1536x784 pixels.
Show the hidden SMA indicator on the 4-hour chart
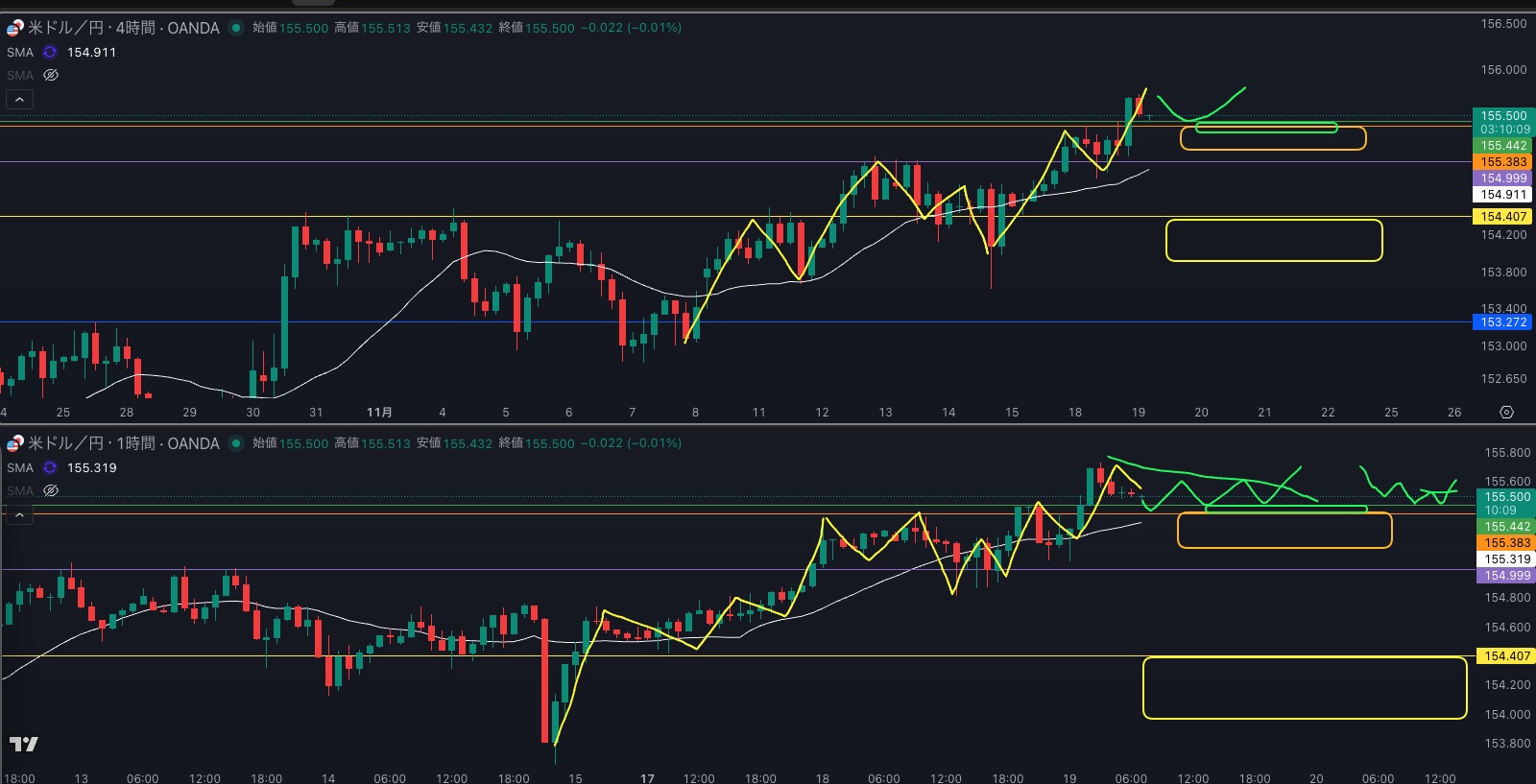tap(51, 75)
